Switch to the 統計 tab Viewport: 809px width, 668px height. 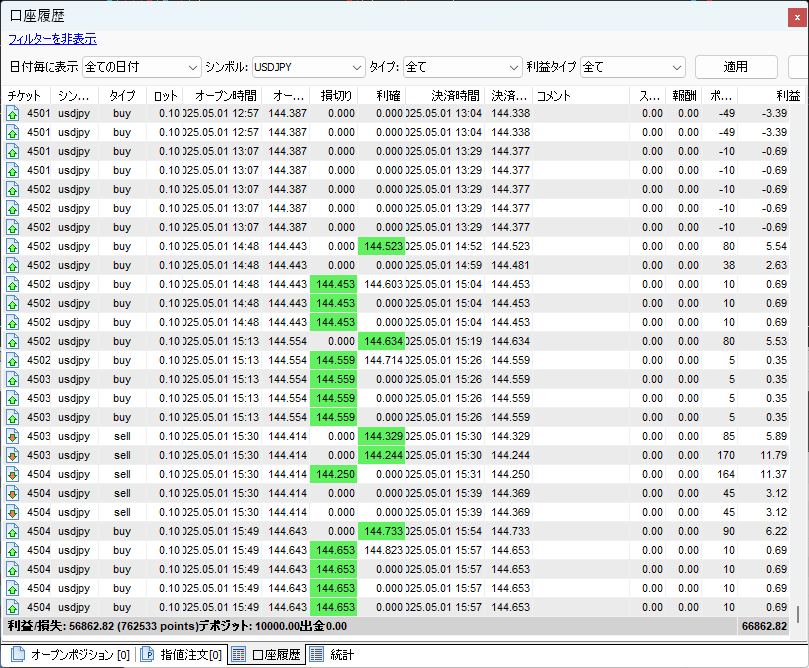(332, 655)
